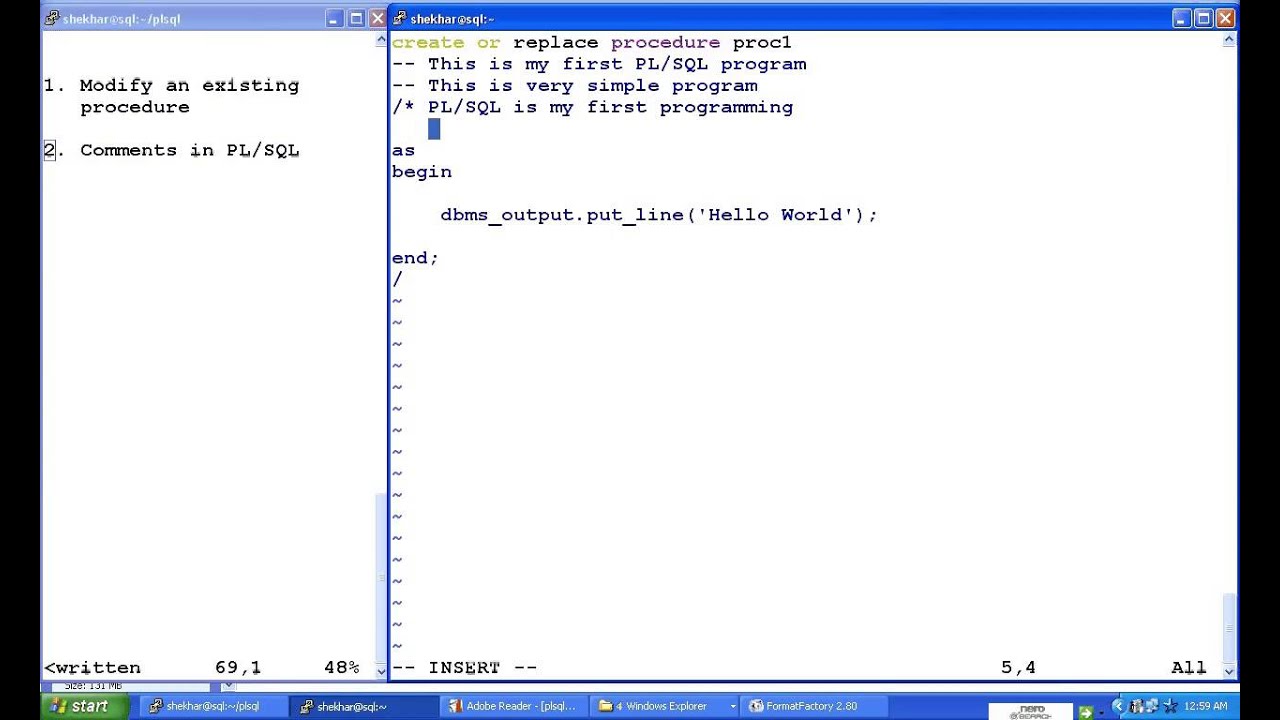
Task: Click the dbms_output.put_line statement
Action: point(659,215)
